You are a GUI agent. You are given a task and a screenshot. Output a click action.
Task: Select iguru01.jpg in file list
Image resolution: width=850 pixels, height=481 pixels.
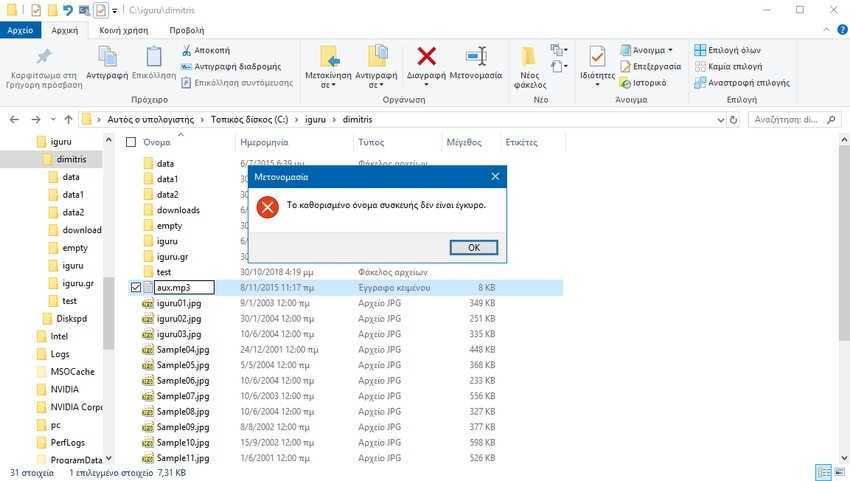[x=178, y=303]
